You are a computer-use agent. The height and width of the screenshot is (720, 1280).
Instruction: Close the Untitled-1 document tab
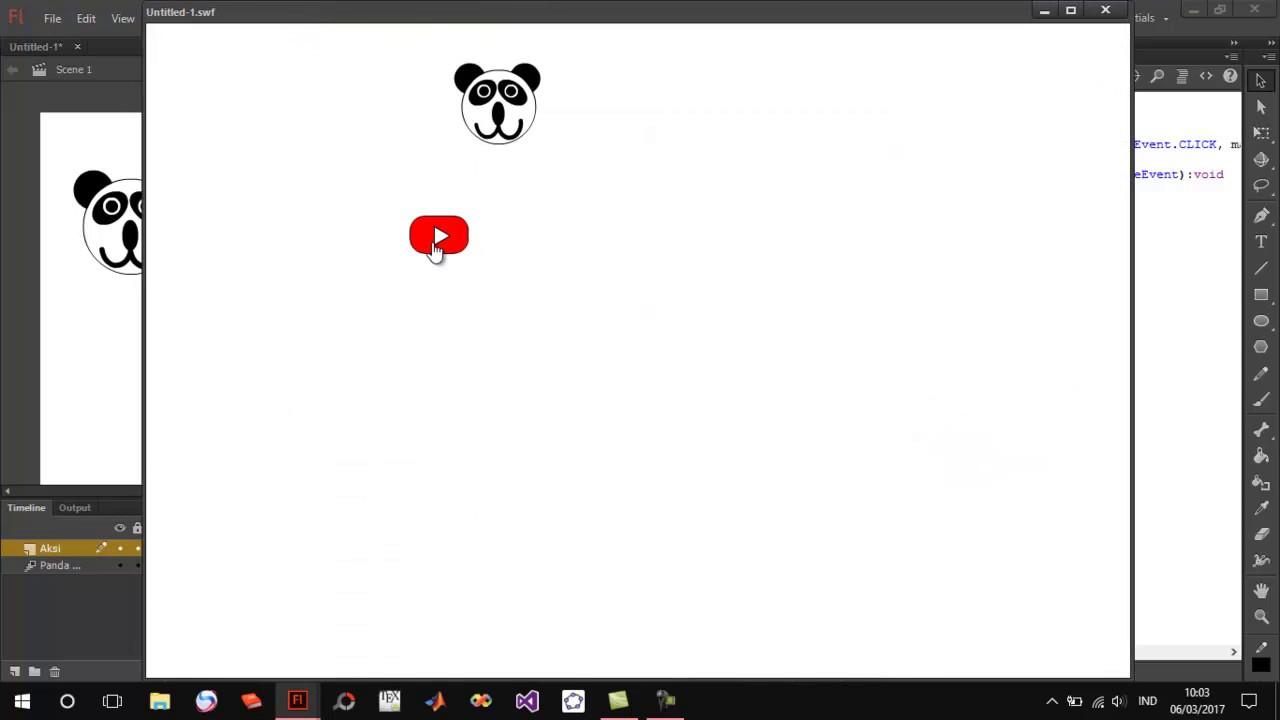click(77, 46)
